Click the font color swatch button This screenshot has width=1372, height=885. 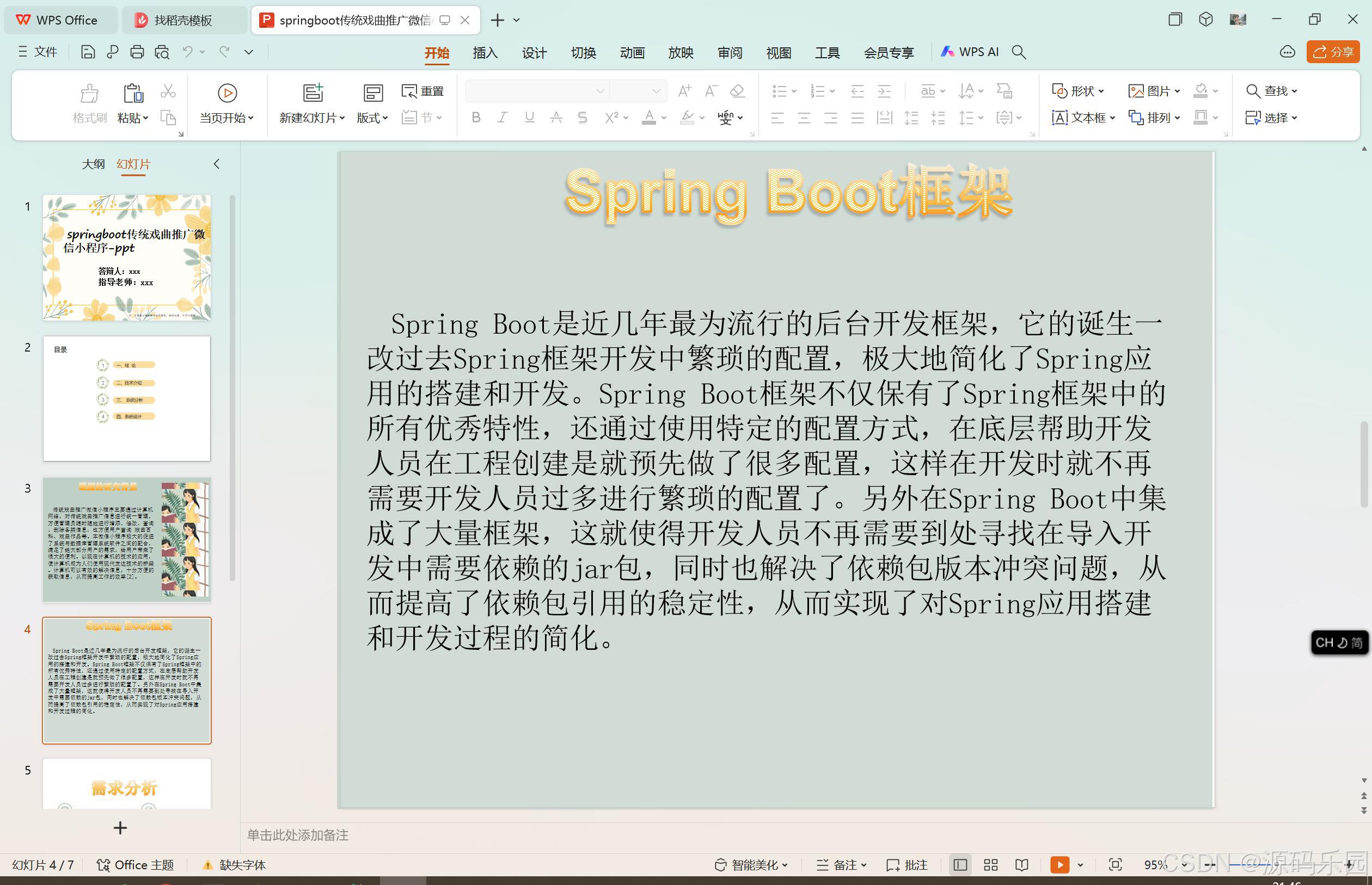[649, 118]
